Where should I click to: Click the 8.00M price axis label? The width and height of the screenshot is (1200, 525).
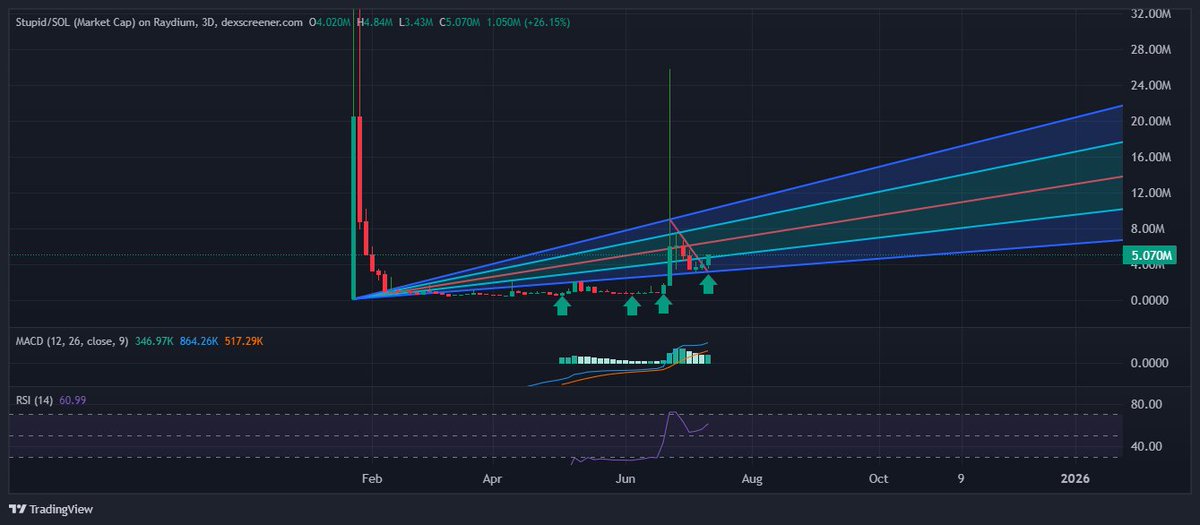coord(1149,229)
